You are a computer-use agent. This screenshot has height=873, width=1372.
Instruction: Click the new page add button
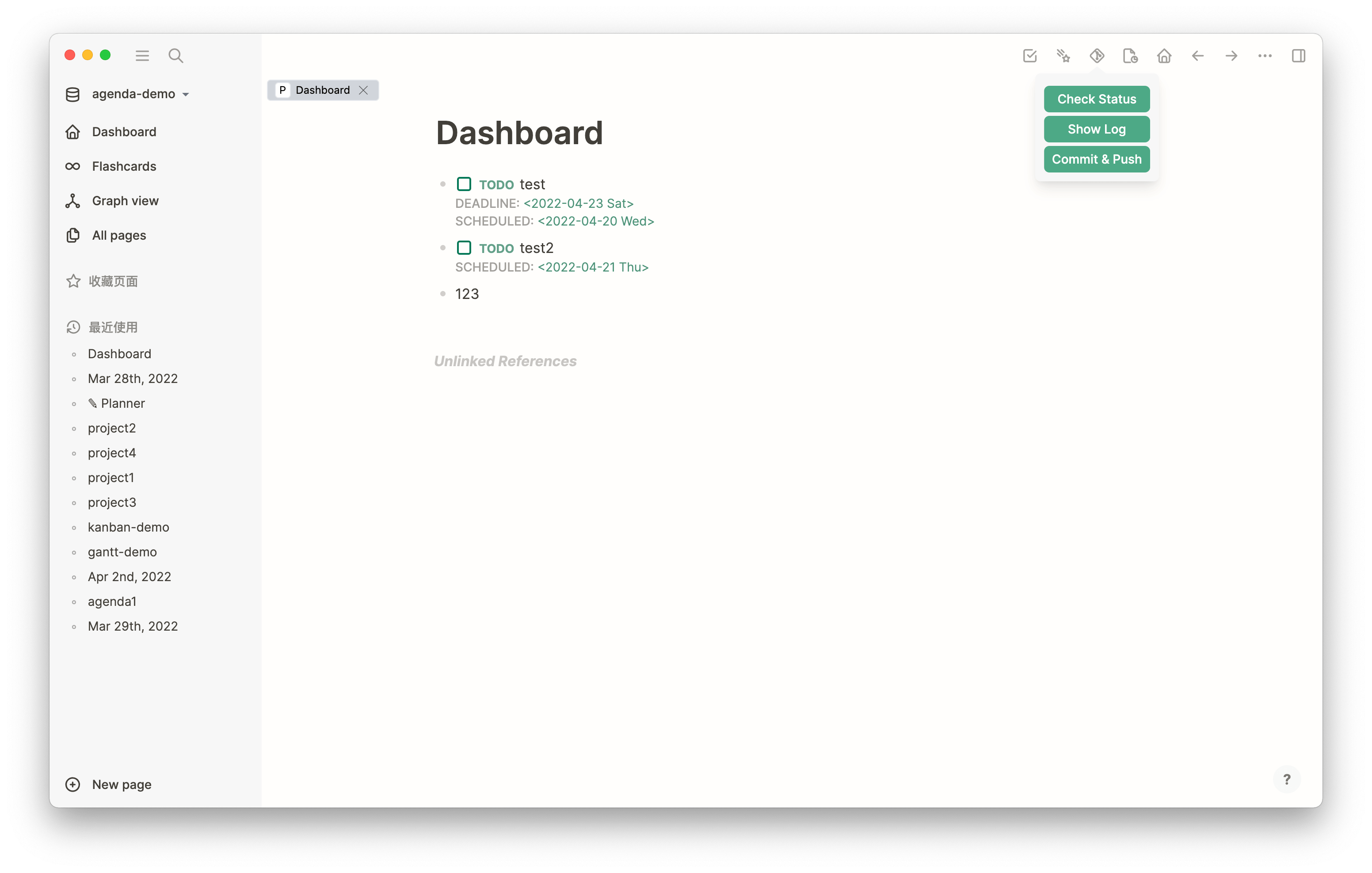(x=72, y=784)
